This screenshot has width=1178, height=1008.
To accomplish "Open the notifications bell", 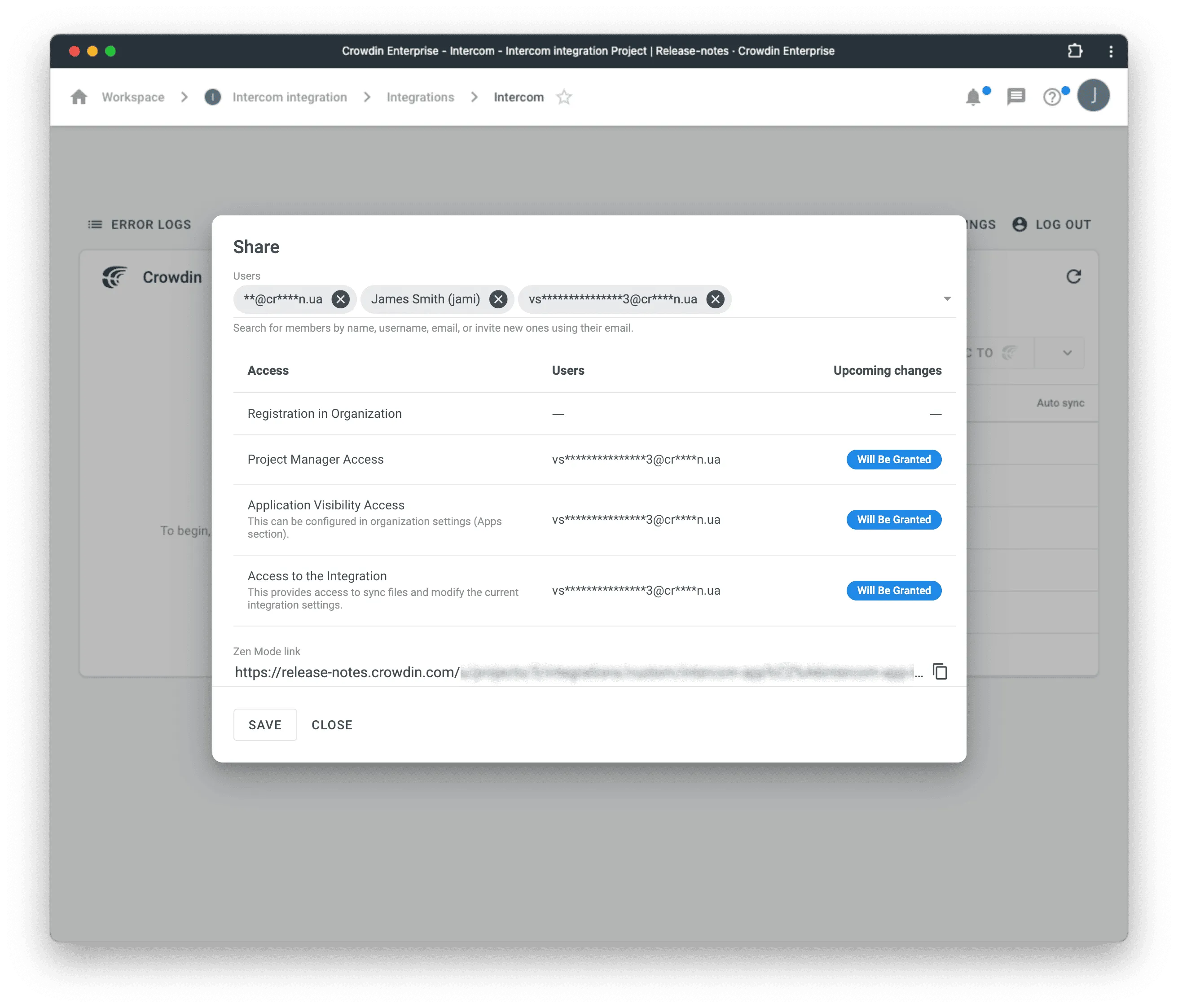I will pyautogui.click(x=973, y=96).
